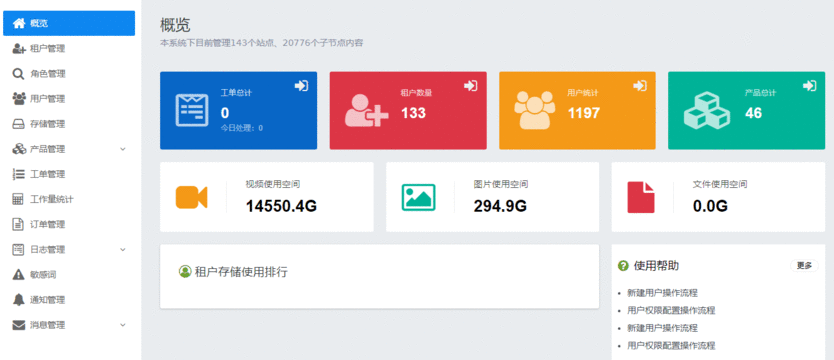Click the 视频使用空间 value 14550.4G

[281, 206]
